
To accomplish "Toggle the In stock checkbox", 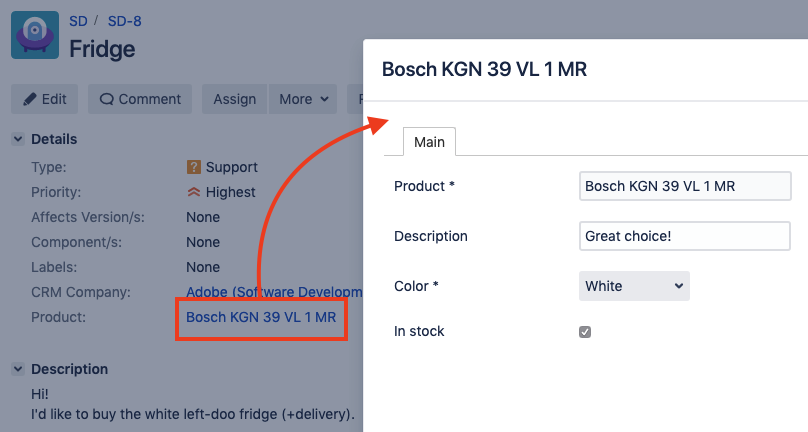I will pyautogui.click(x=585, y=332).
